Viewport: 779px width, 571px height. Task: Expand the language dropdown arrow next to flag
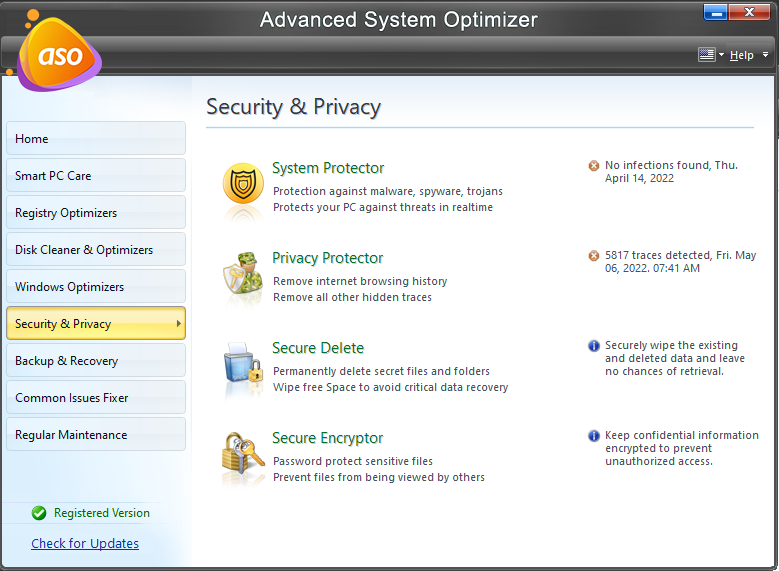[x=721, y=55]
